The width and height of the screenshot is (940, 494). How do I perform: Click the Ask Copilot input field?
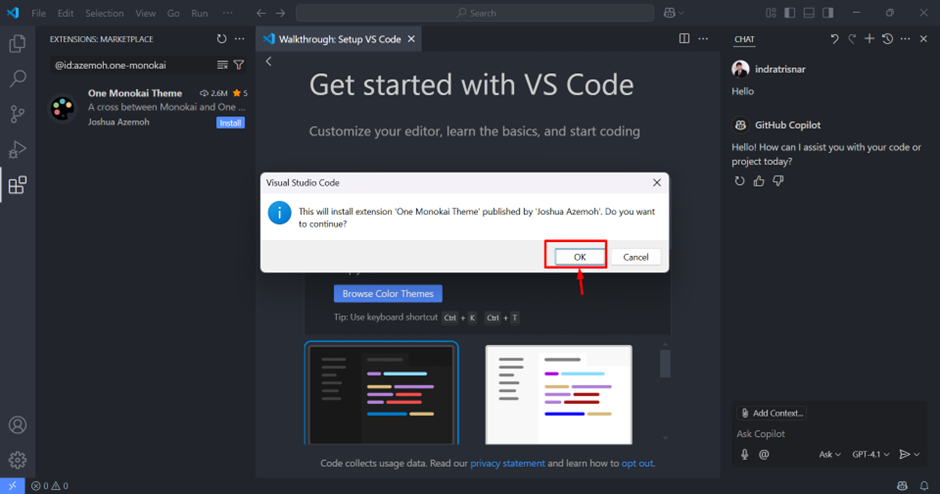click(830, 433)
